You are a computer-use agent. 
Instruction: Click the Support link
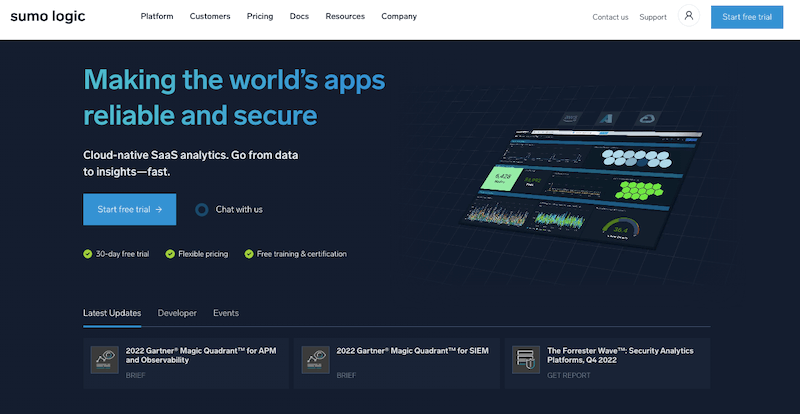(x=653, y=17)
